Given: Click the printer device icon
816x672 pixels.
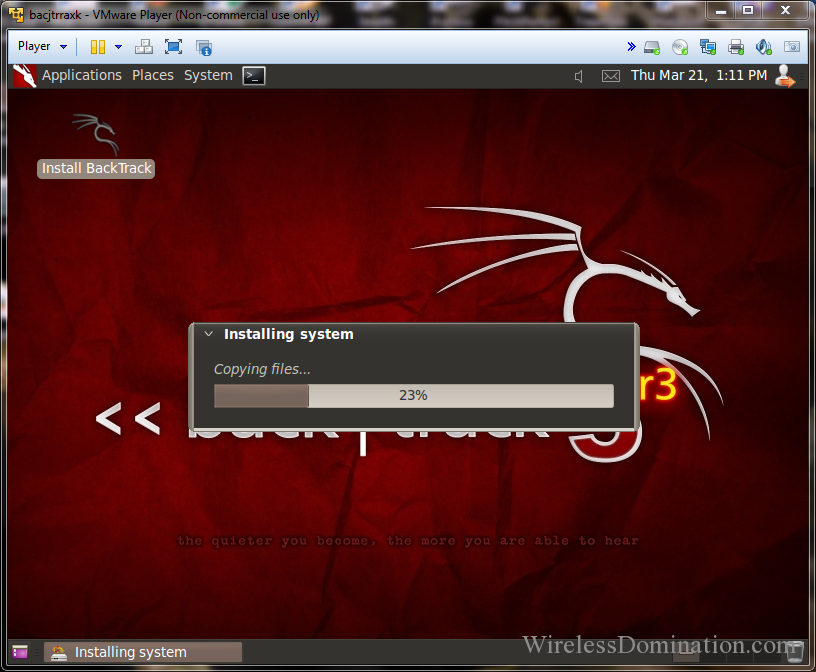Looking at the screenshot, I should pyautogui.click(x=736, y=47).
